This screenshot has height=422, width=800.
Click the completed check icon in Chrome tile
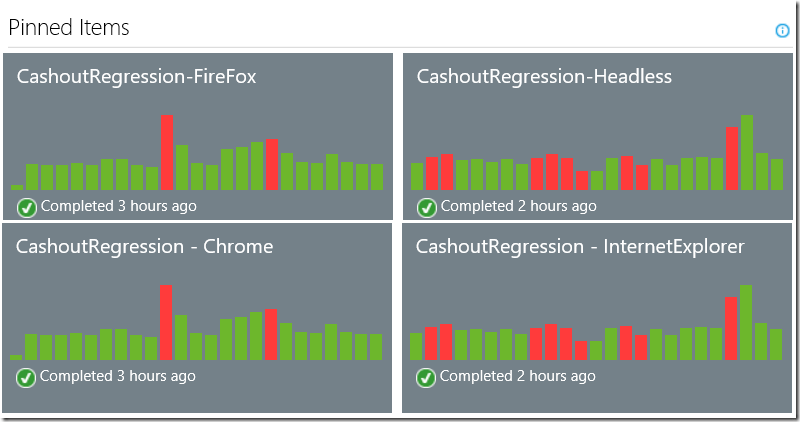(x=27, y=377)
